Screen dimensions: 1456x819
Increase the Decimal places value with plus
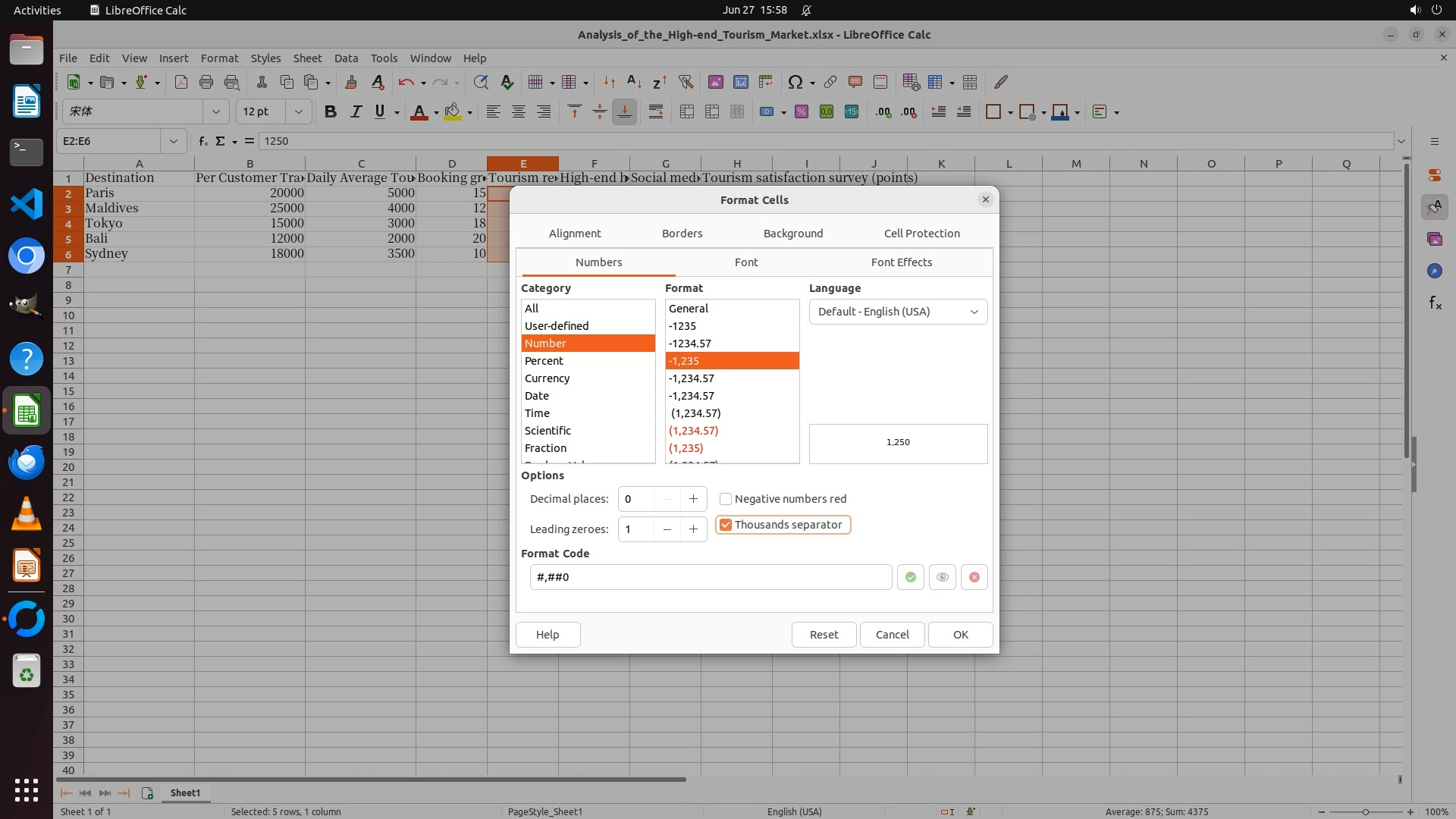coord(693,499)
